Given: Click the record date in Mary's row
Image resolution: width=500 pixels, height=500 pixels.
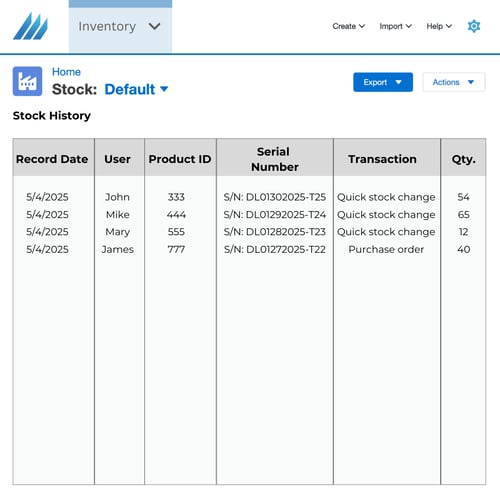Looking at the screenshot, I should (47, 232).
